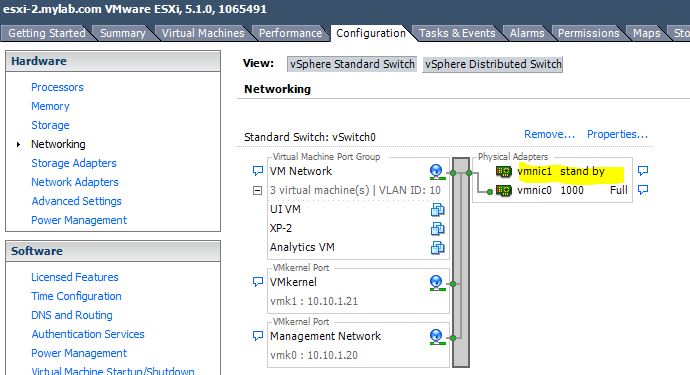Open vSwitch0 Properties... link
This screenshot has height=375, width=690.
point(617,135)
